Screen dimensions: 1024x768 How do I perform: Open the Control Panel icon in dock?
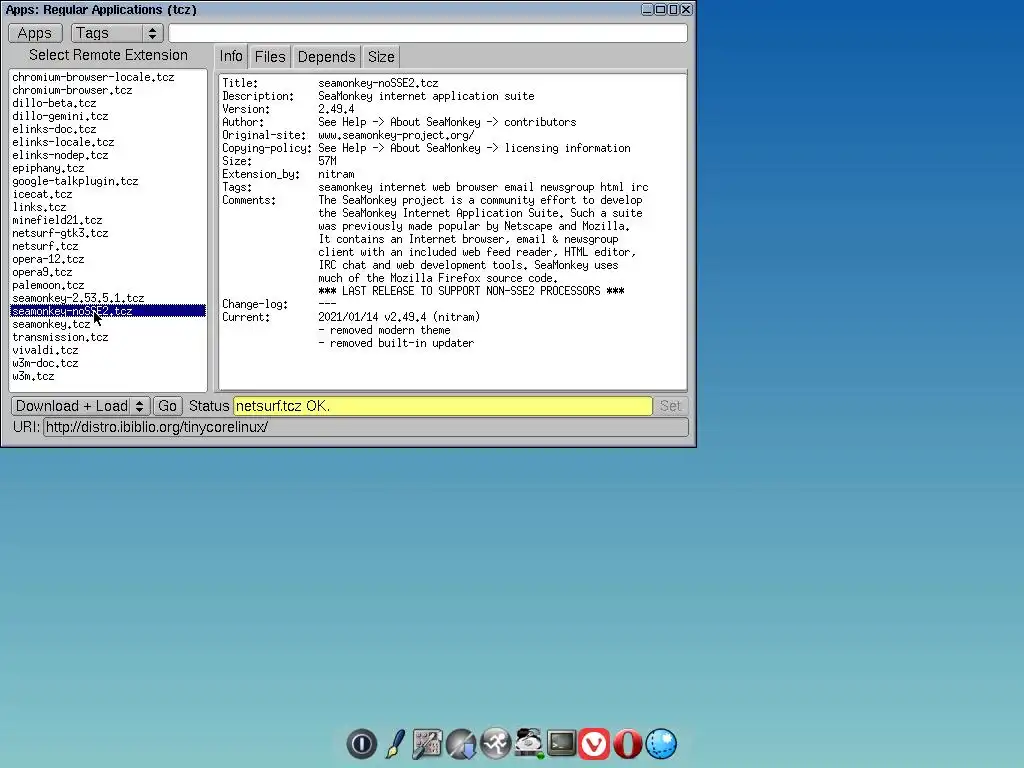tap(428, 744)
